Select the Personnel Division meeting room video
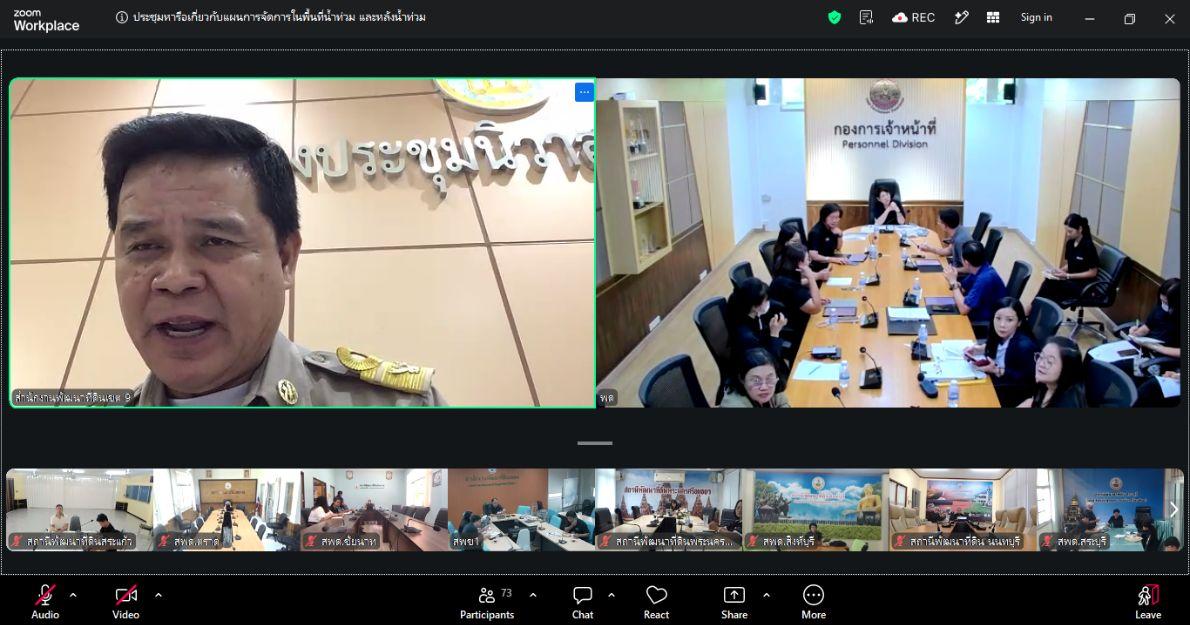Viewport: 1190px width, 625px height. (x=889, y=243)
